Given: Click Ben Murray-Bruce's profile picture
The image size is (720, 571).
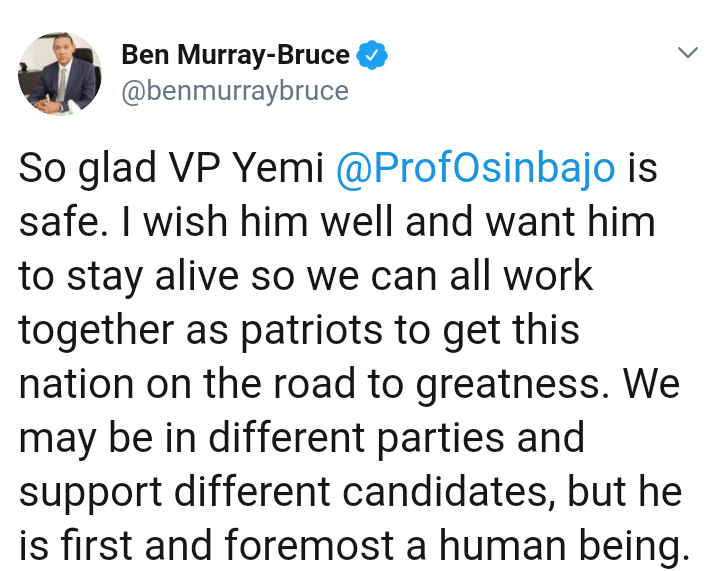Looking at the screenshot, I should click(x=60, y=72).
